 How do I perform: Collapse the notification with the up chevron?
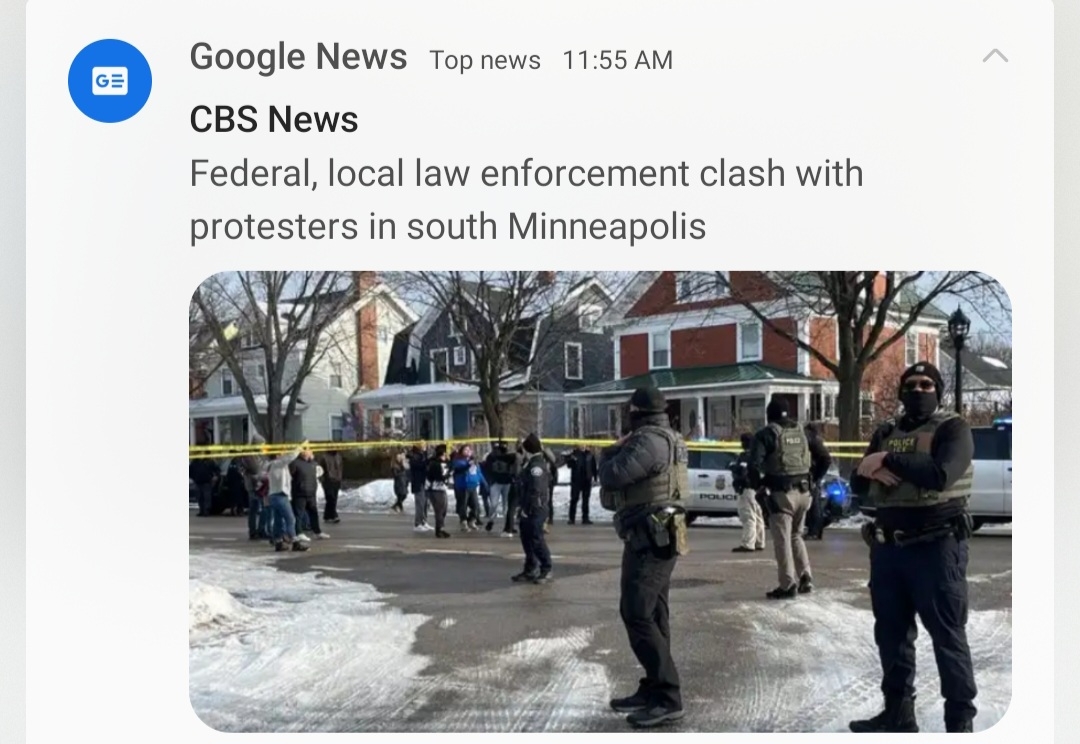click(995, 56)
